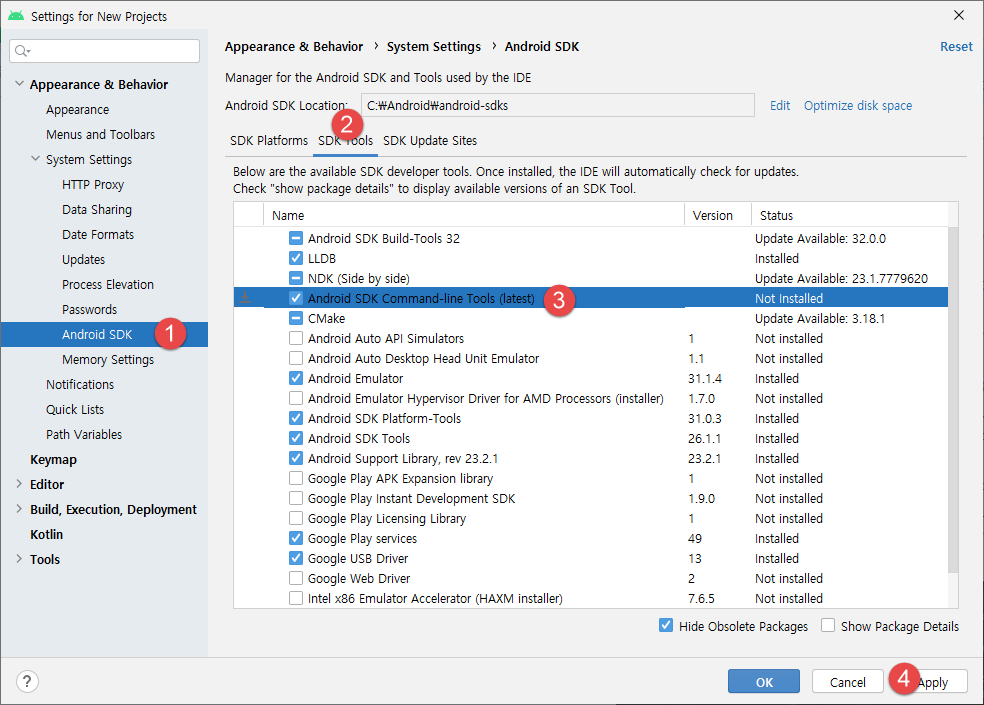Image resolution: width=984 pixels, height=705 pixels.
Task: Open Appearance settings page
Action: pos(77,109)
